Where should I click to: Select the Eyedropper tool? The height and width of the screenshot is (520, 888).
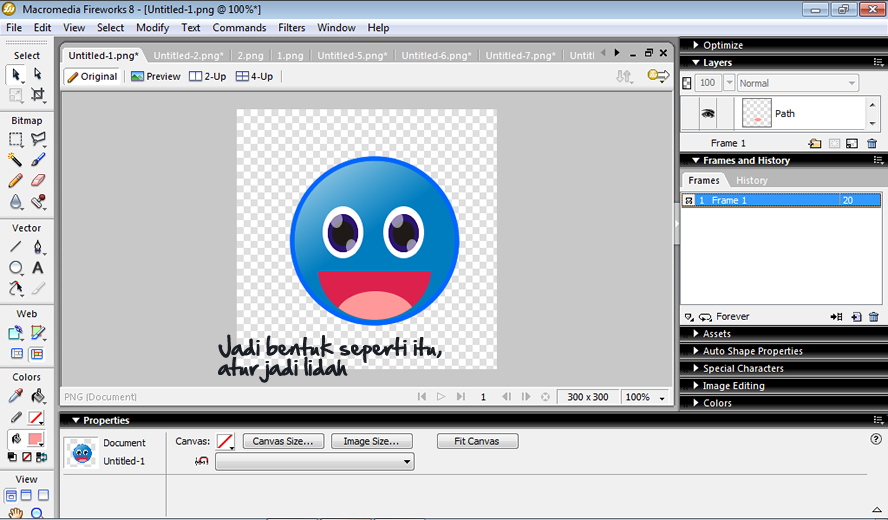pos(16,396)
